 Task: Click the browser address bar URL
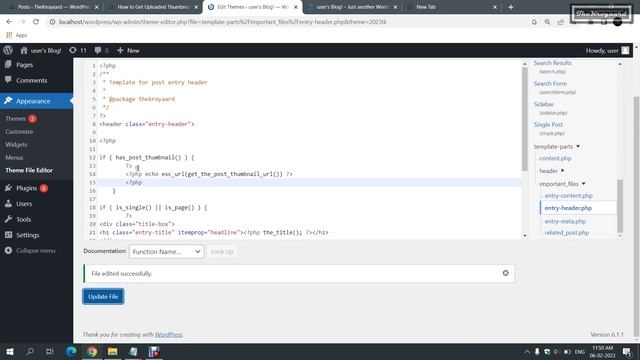tap(222, 22)
